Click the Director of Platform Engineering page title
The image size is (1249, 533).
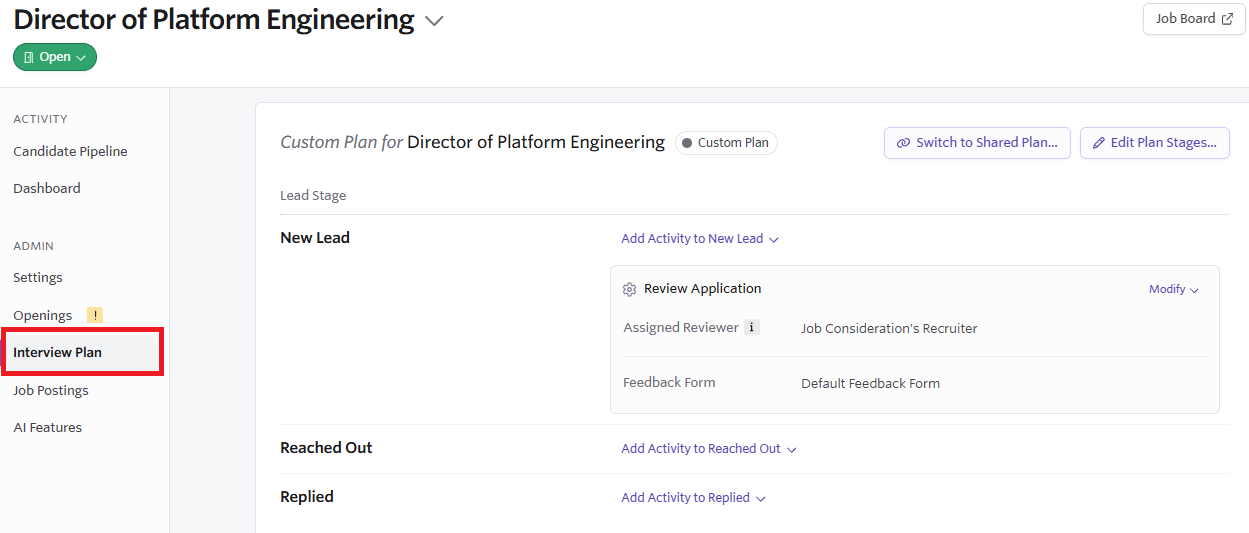[x=214, y=19]
